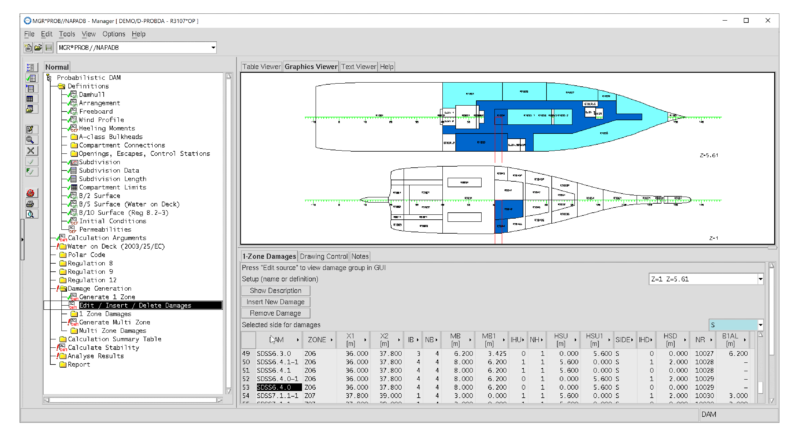Click the checked table icon in left sidebar
This screenshot has width=800, height=442.
pos(31,78)
